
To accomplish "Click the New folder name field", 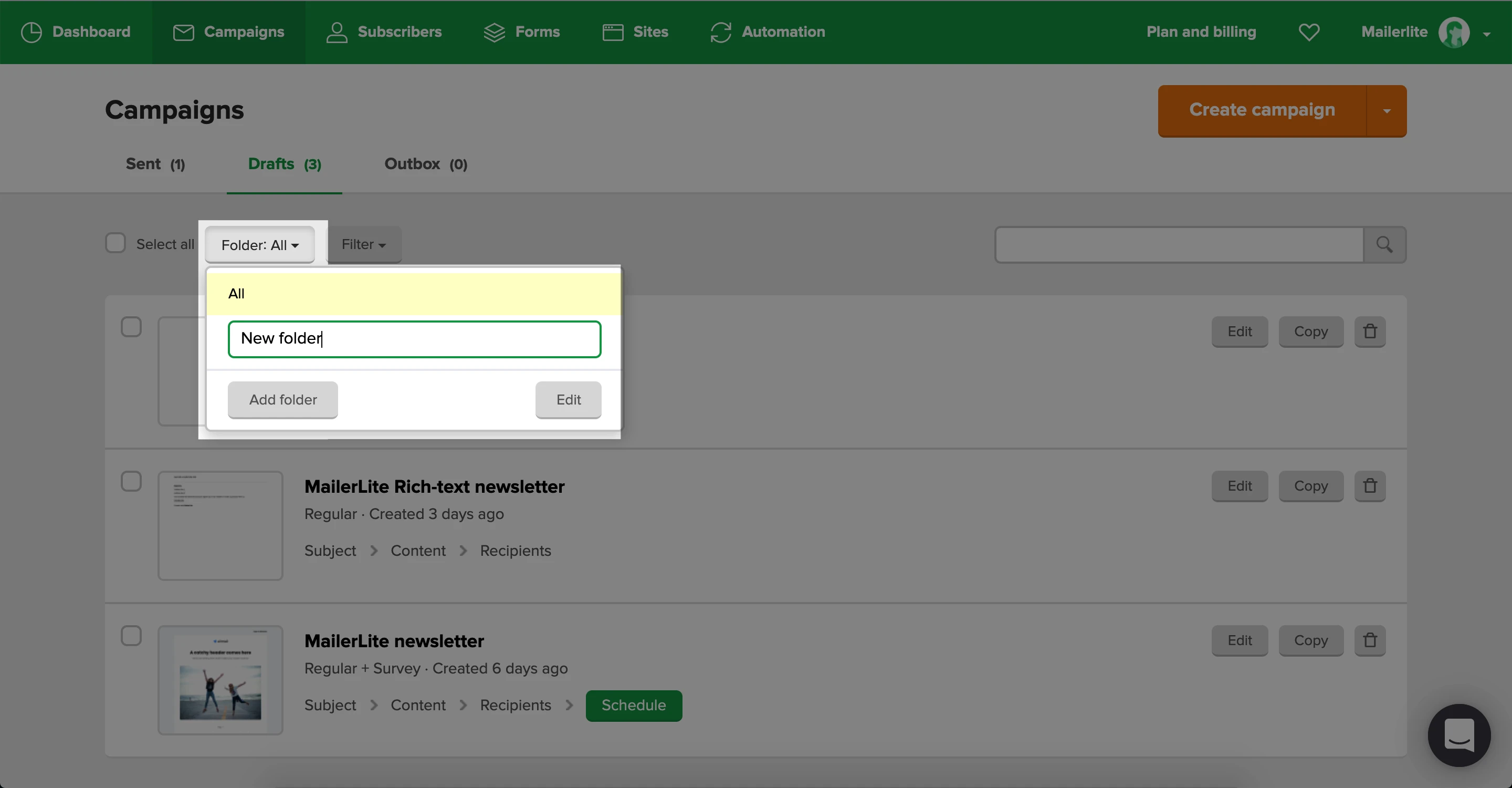I will 414,339.
